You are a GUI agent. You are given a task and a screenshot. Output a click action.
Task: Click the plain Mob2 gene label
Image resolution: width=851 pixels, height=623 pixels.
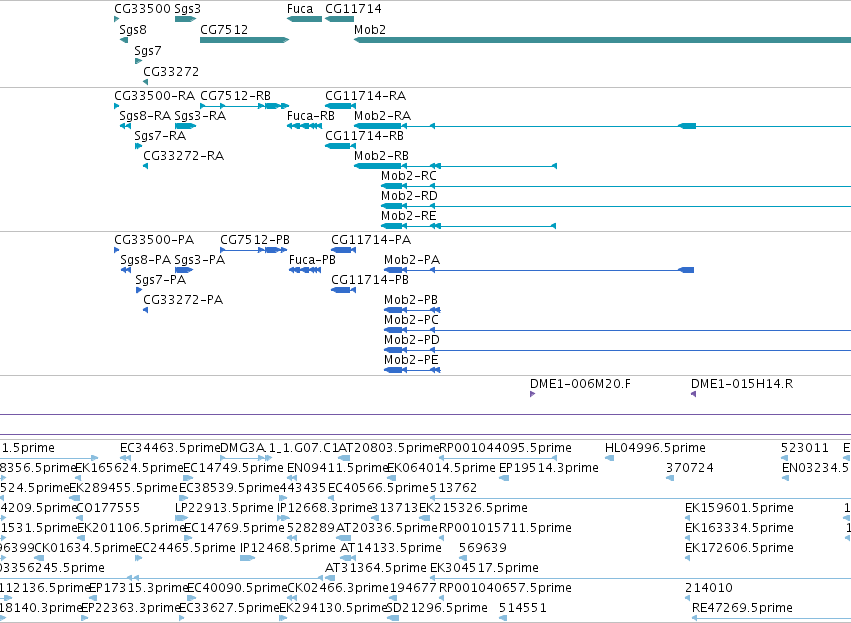click(x=370, y=29)
